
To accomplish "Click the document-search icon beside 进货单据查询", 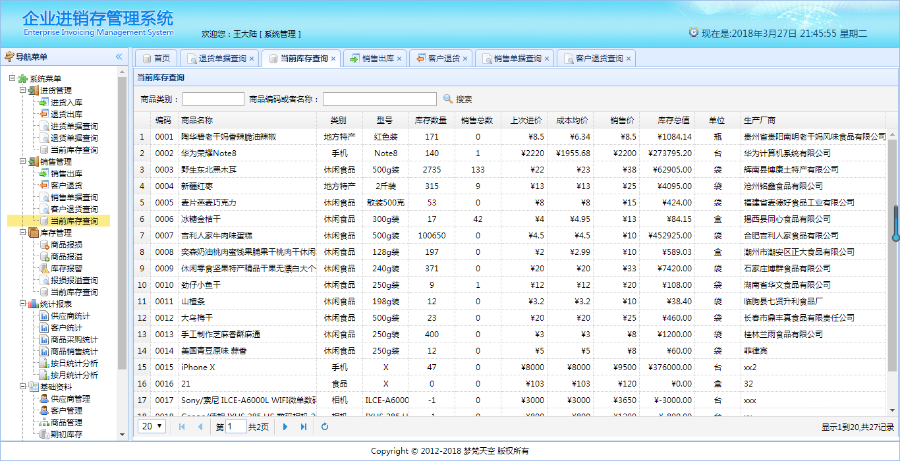I will point(44,126).
